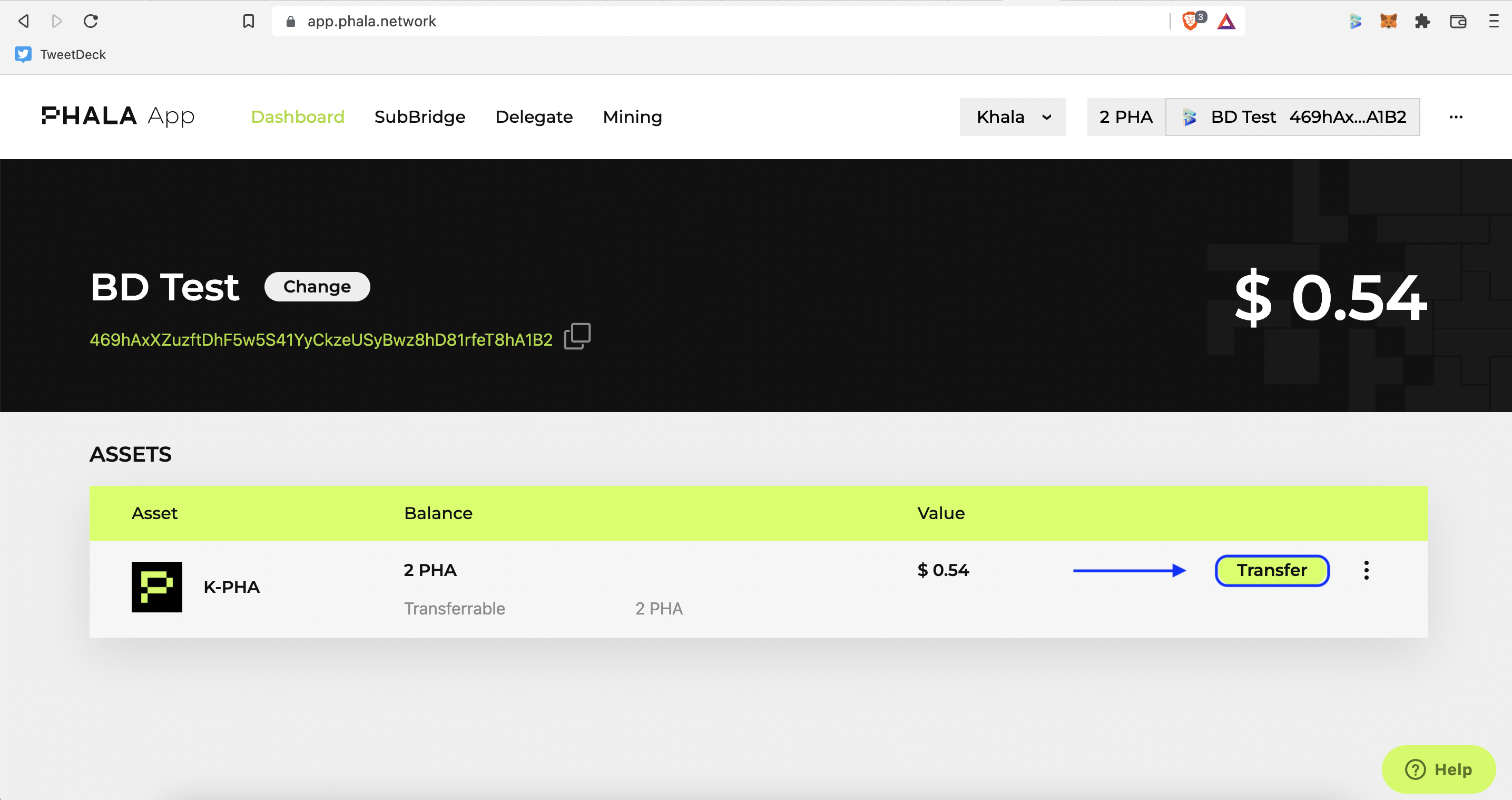Image resolution: width=1512 pixels, height=800 pixels.
Task: Open K-PHA row vertical dots menu
Action: point(1367,570)
